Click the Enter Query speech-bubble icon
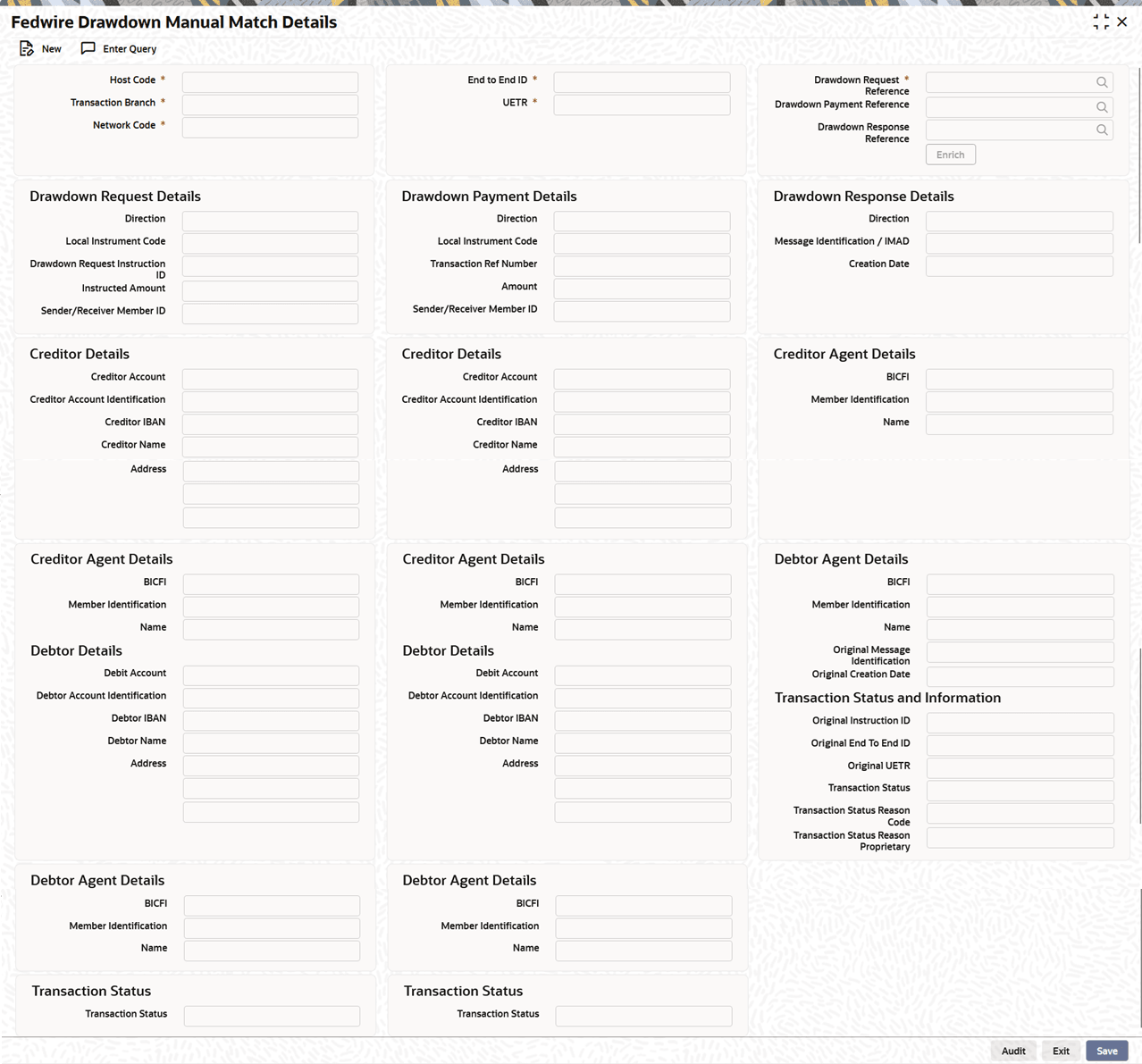Screen dimensions: 1142x1064 [88, 48]
